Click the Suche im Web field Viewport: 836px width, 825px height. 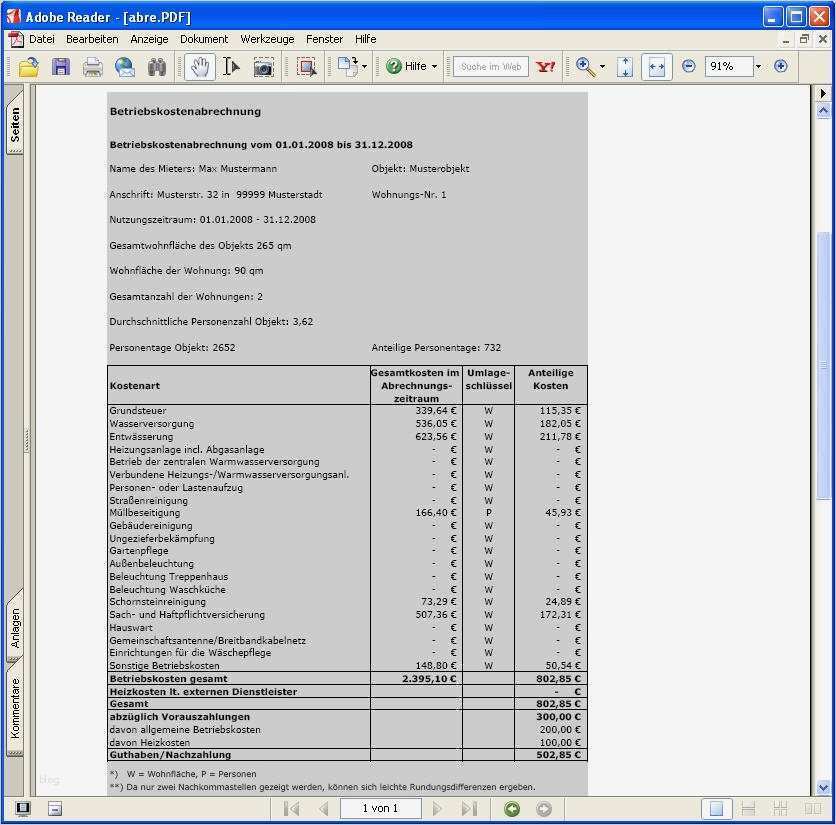492,66
